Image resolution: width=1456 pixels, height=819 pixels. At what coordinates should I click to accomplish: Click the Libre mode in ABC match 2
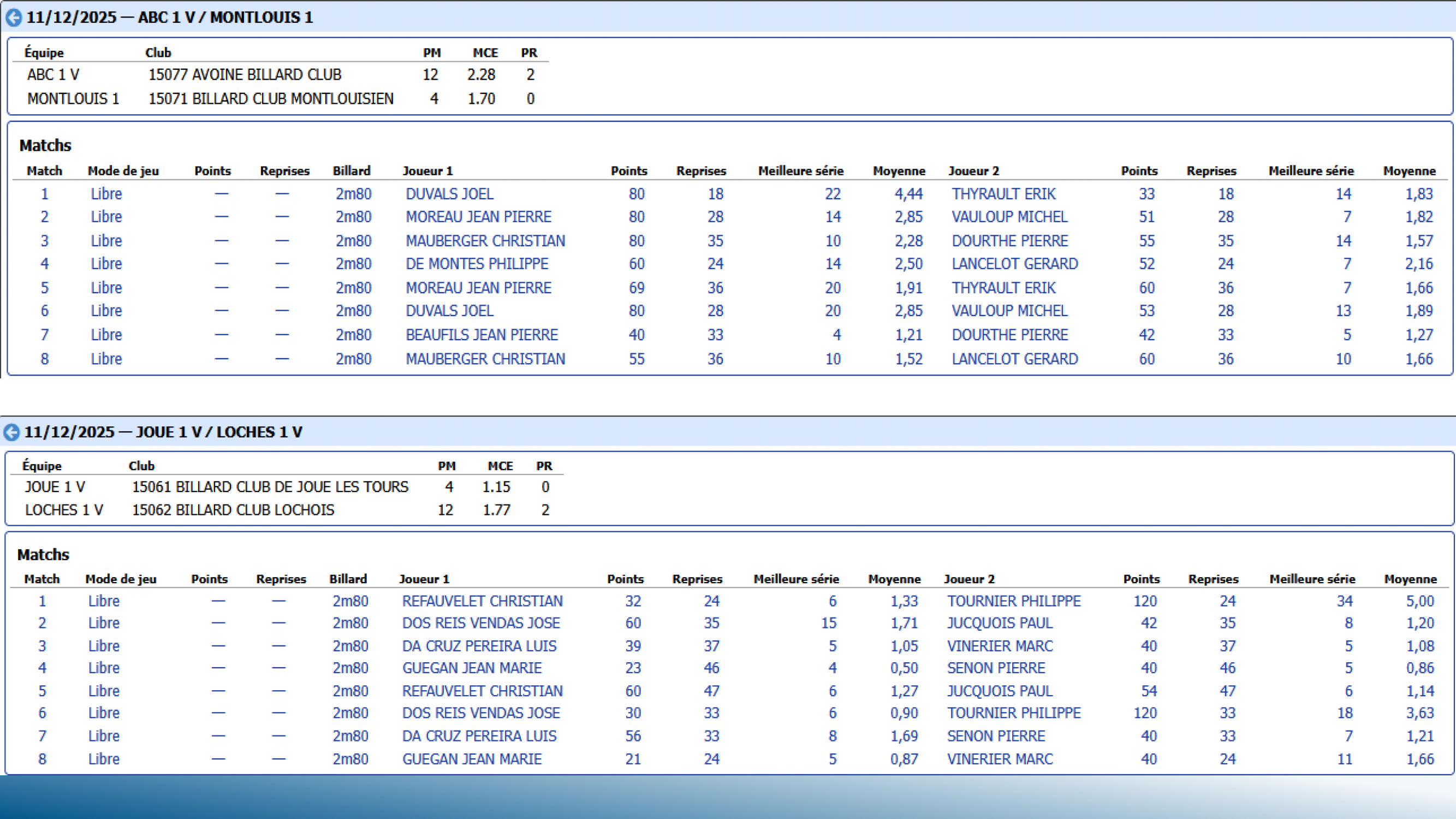pos(106,217)
